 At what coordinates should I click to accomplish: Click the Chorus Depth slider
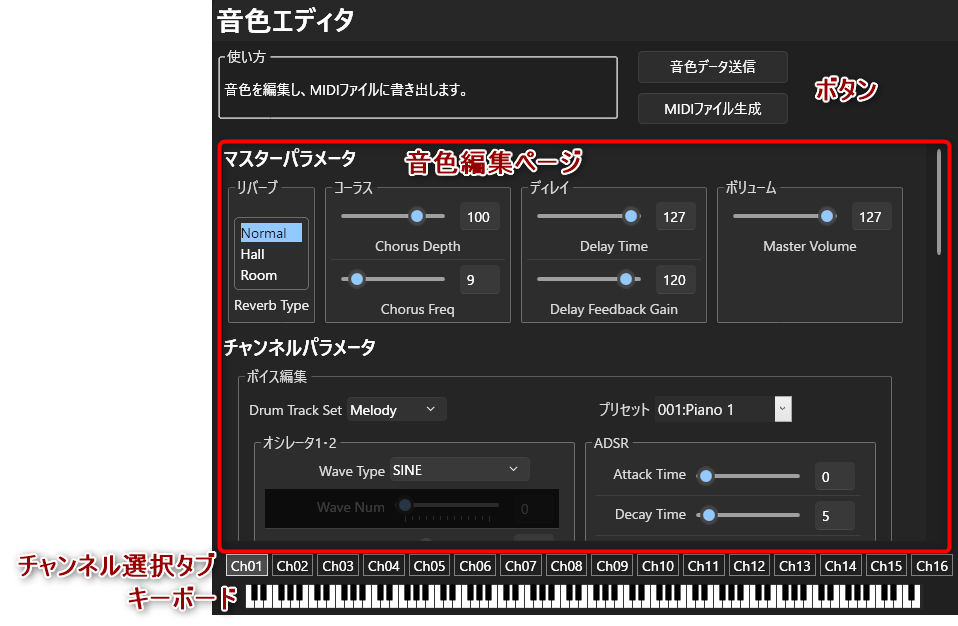393,216
